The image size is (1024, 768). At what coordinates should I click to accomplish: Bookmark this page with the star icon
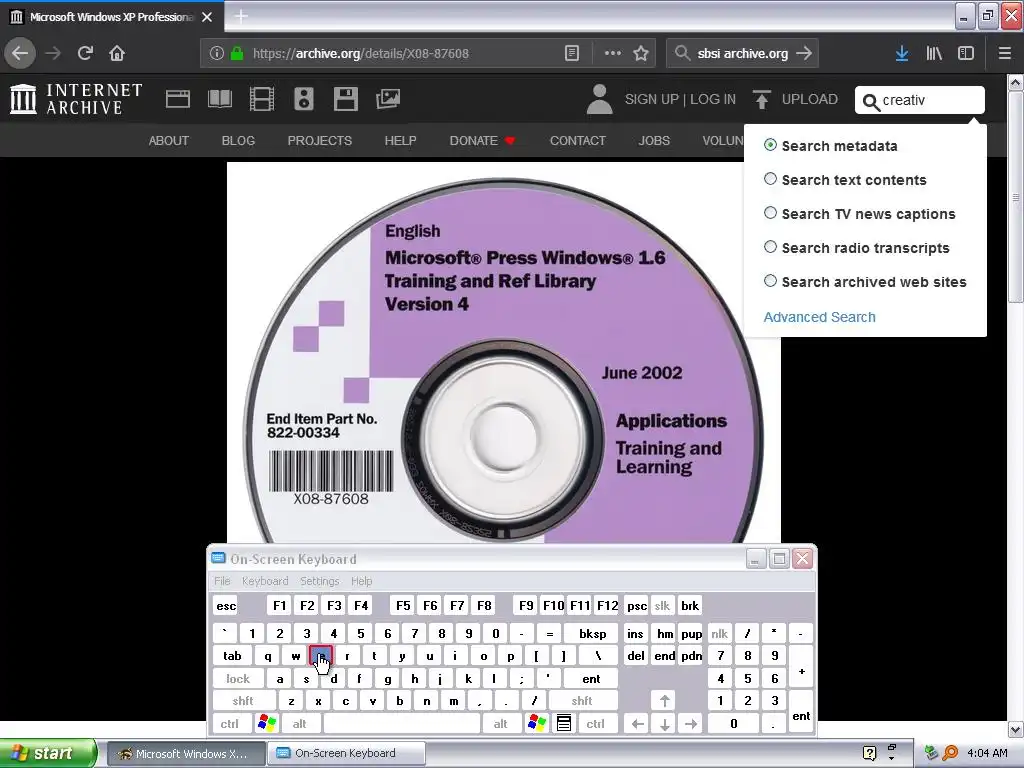pyautogui.click(x=641, y=54)
